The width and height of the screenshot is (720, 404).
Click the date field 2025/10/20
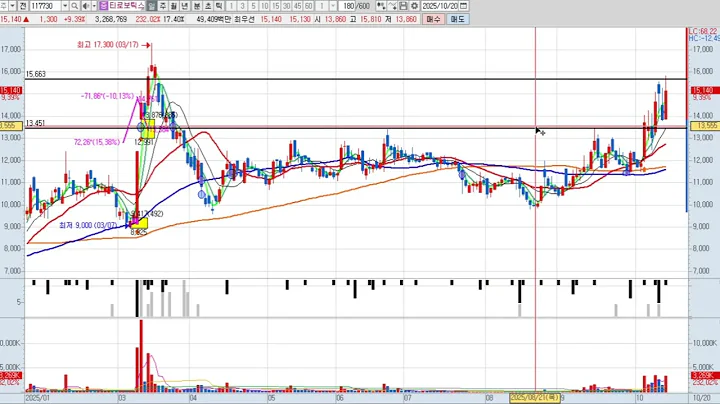[440, 6]
